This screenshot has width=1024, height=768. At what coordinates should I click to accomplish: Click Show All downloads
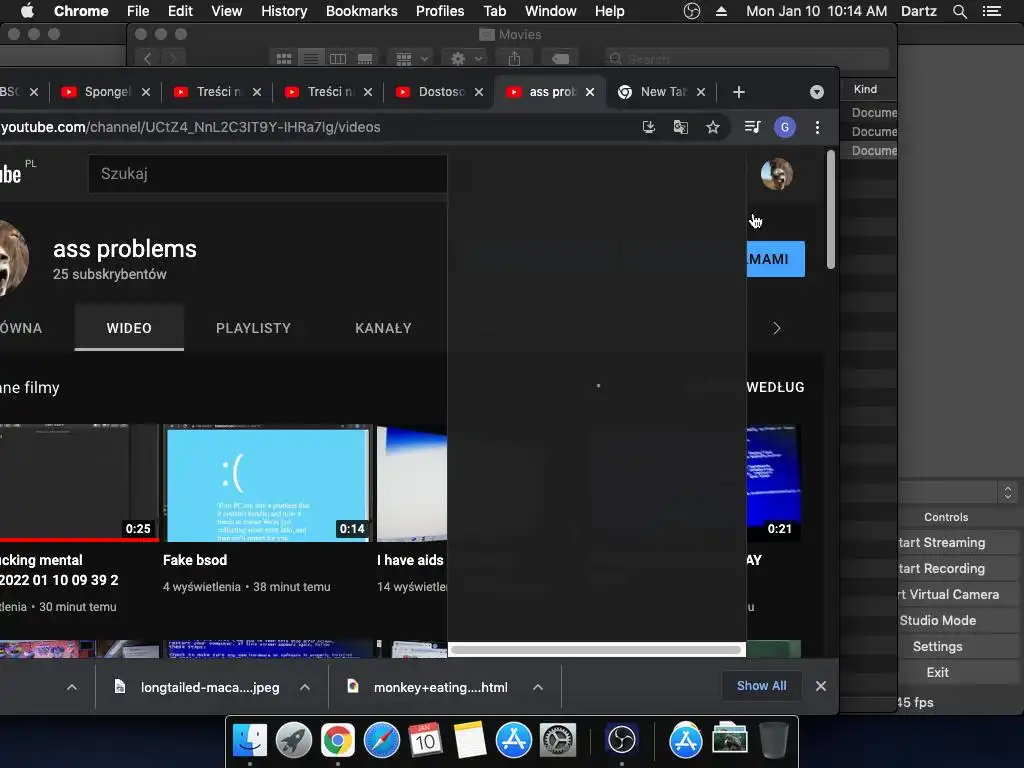pyautogui.click(x=761, y=686)
